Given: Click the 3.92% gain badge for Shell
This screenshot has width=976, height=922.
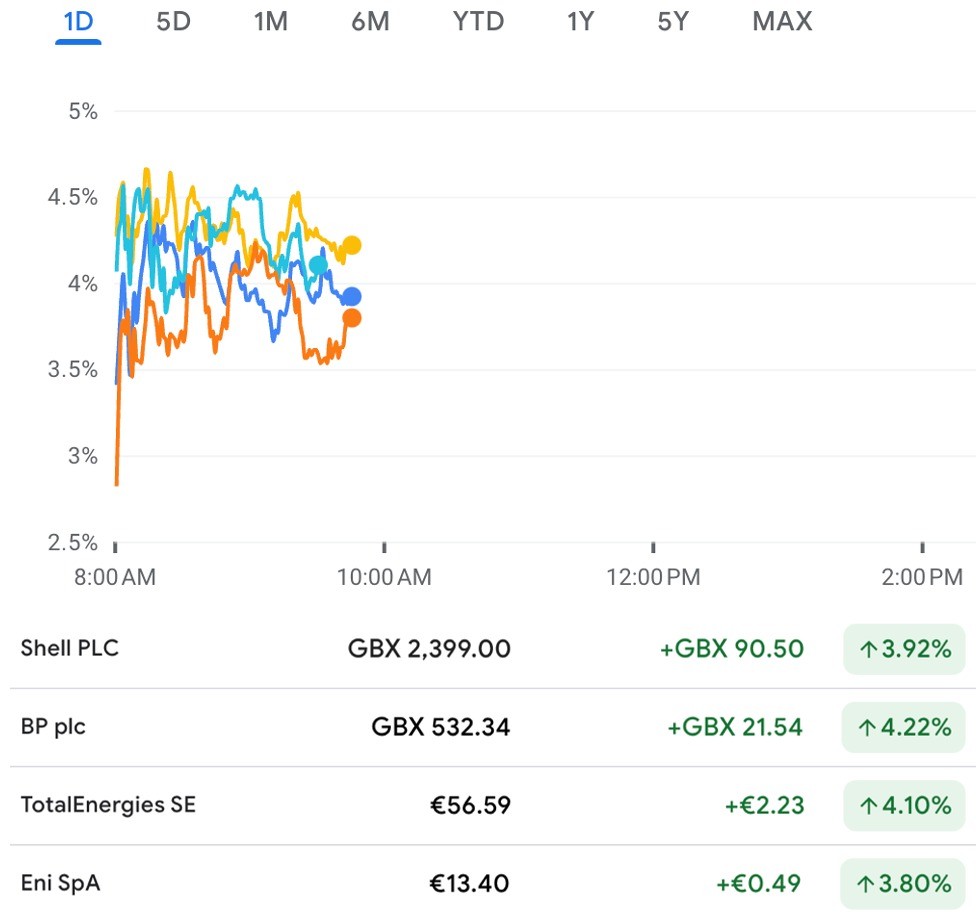Looking at the screenshot, I should pos(904,649).
